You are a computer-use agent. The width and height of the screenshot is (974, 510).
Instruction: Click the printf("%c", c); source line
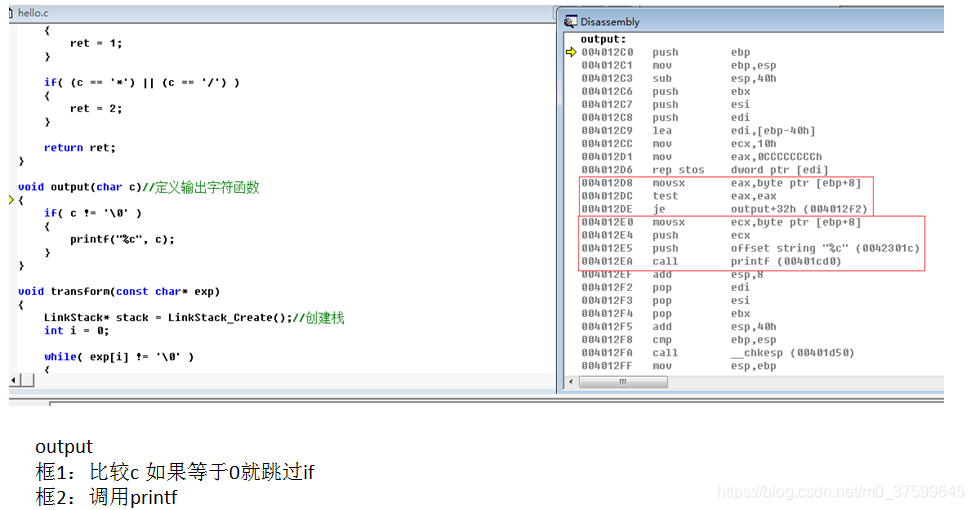pyautogui.click(x=122, y=239)
